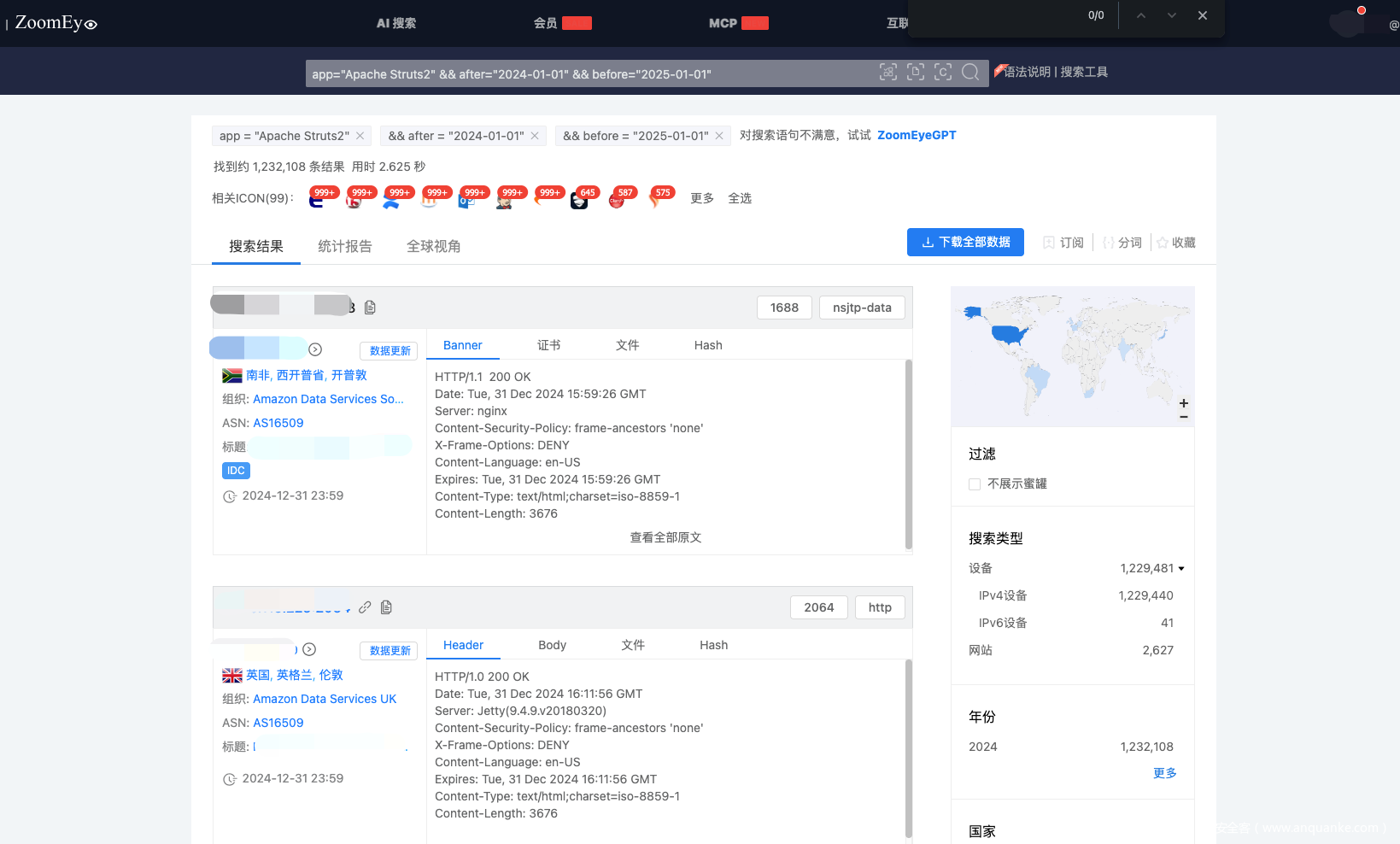Viewport: 1400px width, 844px height.
Task: Click the 下载全部数据 download button
Action: (x=965, y=243)
